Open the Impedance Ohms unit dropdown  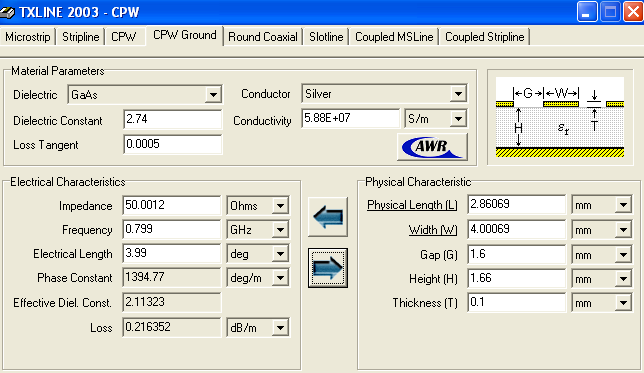click(x=281, y=205)
